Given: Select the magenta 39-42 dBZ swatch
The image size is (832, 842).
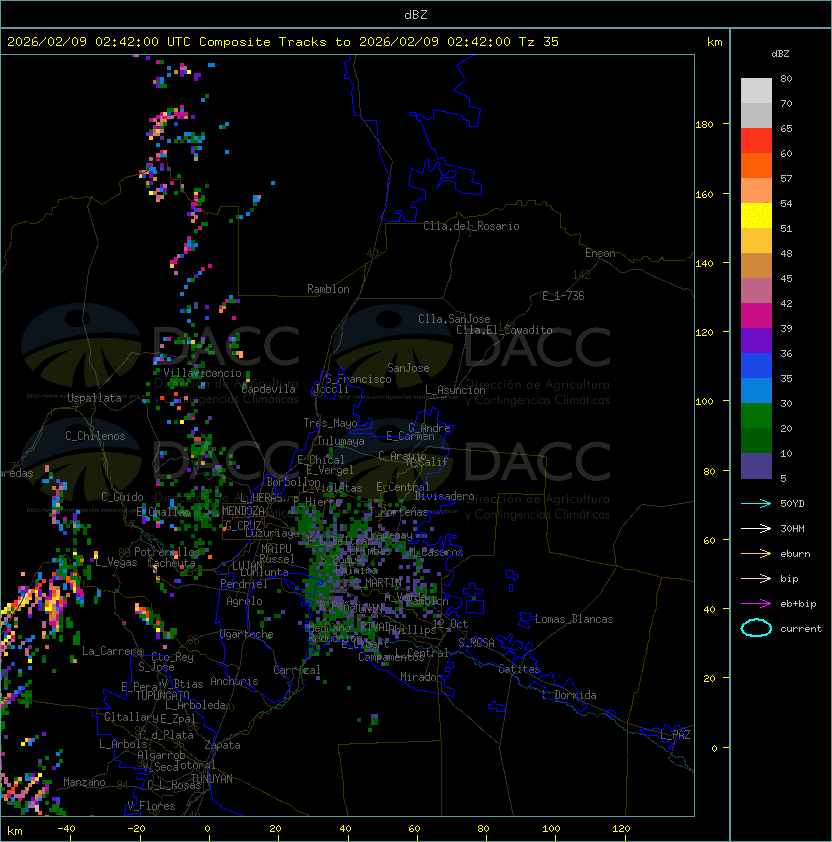Looking at the screenshot, I should pyautogui.click(x=756, y=316).
